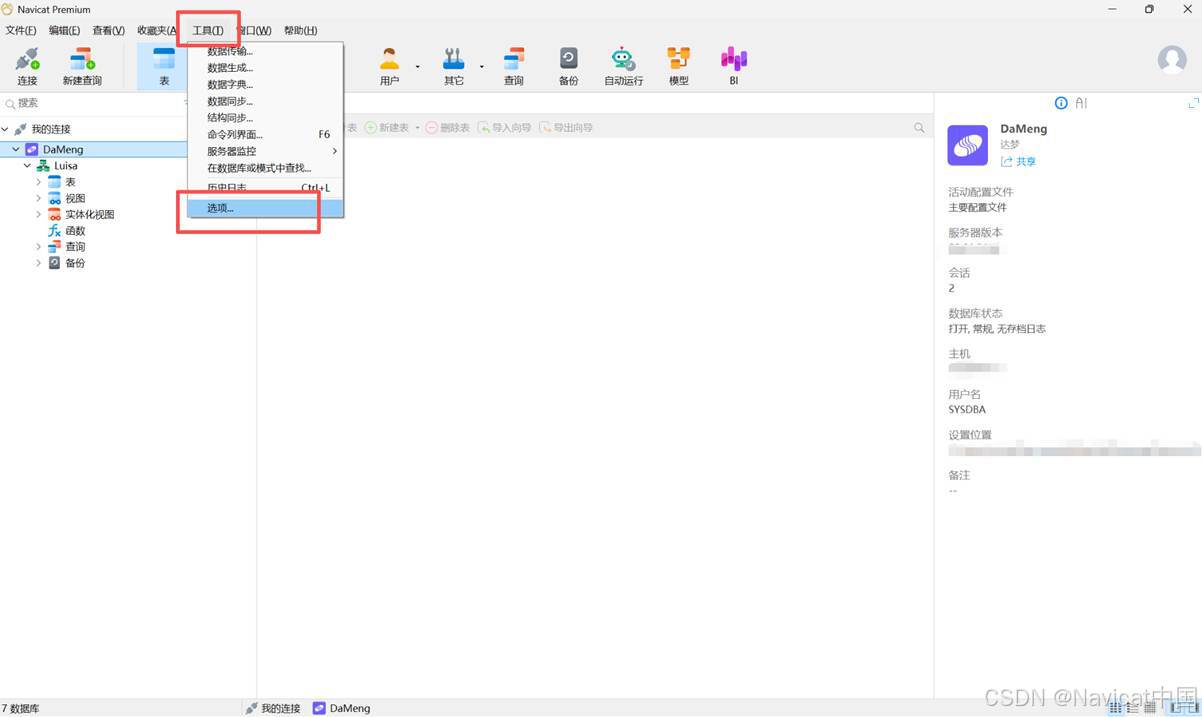This screenshot has height=717, width=1202.
Task: Choose 数据传输... menu entry
Action: 266,51
